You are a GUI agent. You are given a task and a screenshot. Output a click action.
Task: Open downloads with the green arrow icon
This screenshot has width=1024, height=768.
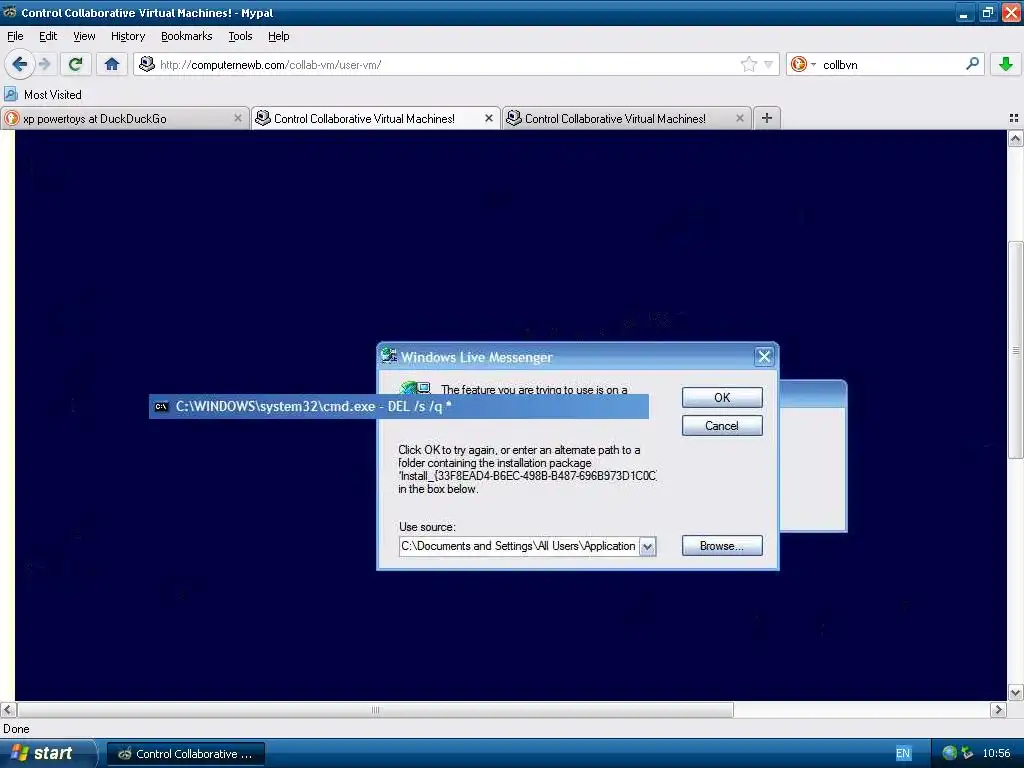tap(1006, 64)
